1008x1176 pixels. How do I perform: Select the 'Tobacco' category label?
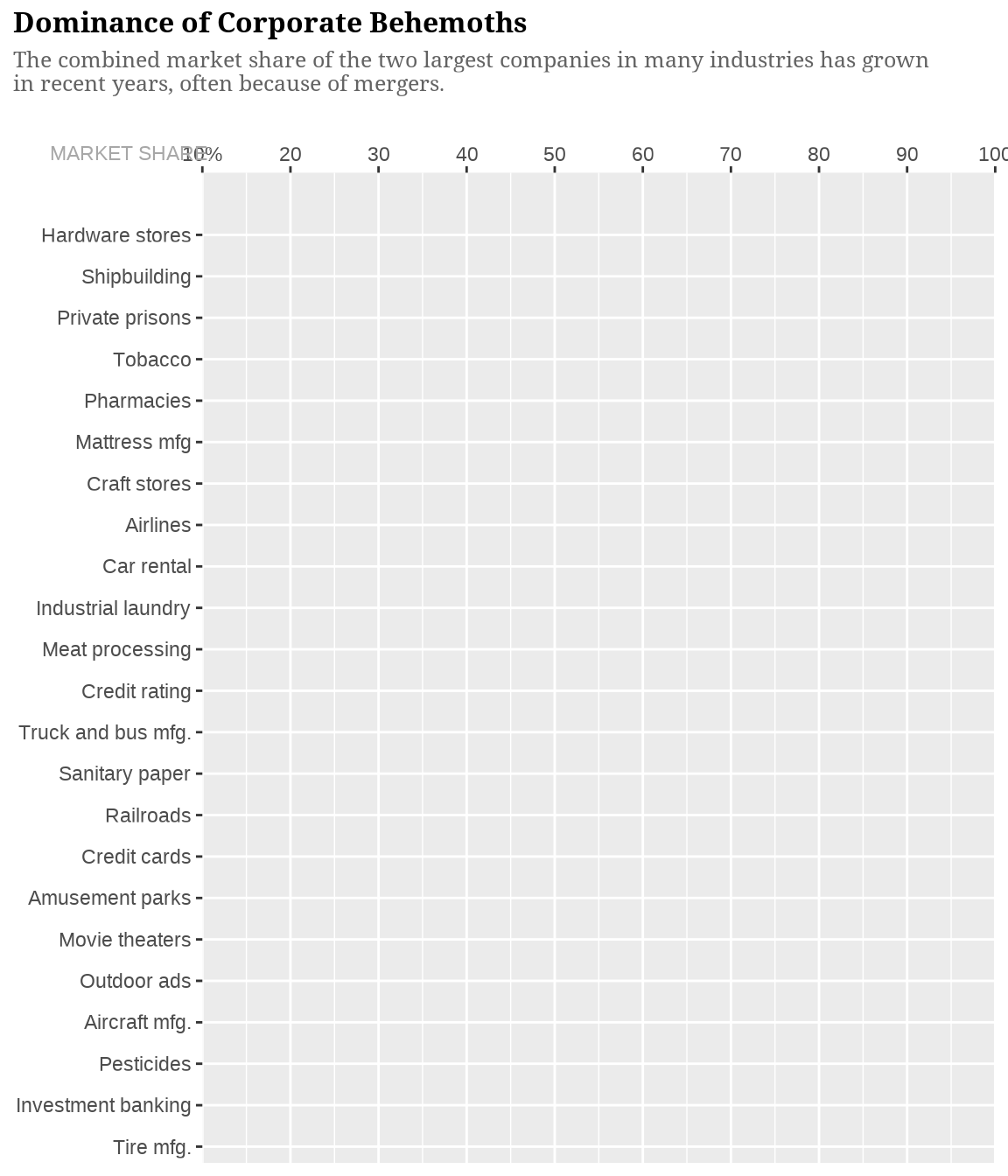(151, 360)
